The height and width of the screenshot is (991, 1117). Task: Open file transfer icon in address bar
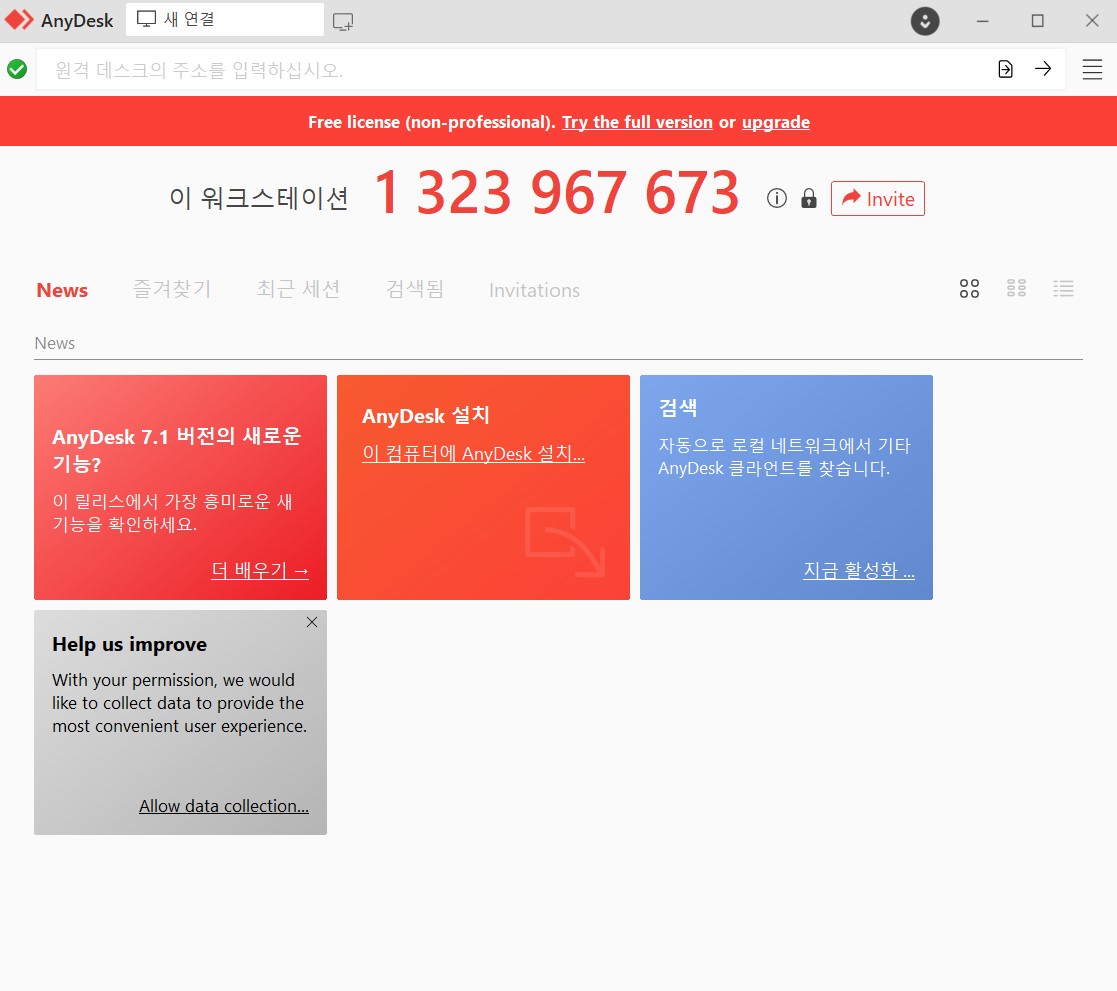pyautogui.click(x=1005, y=69)
